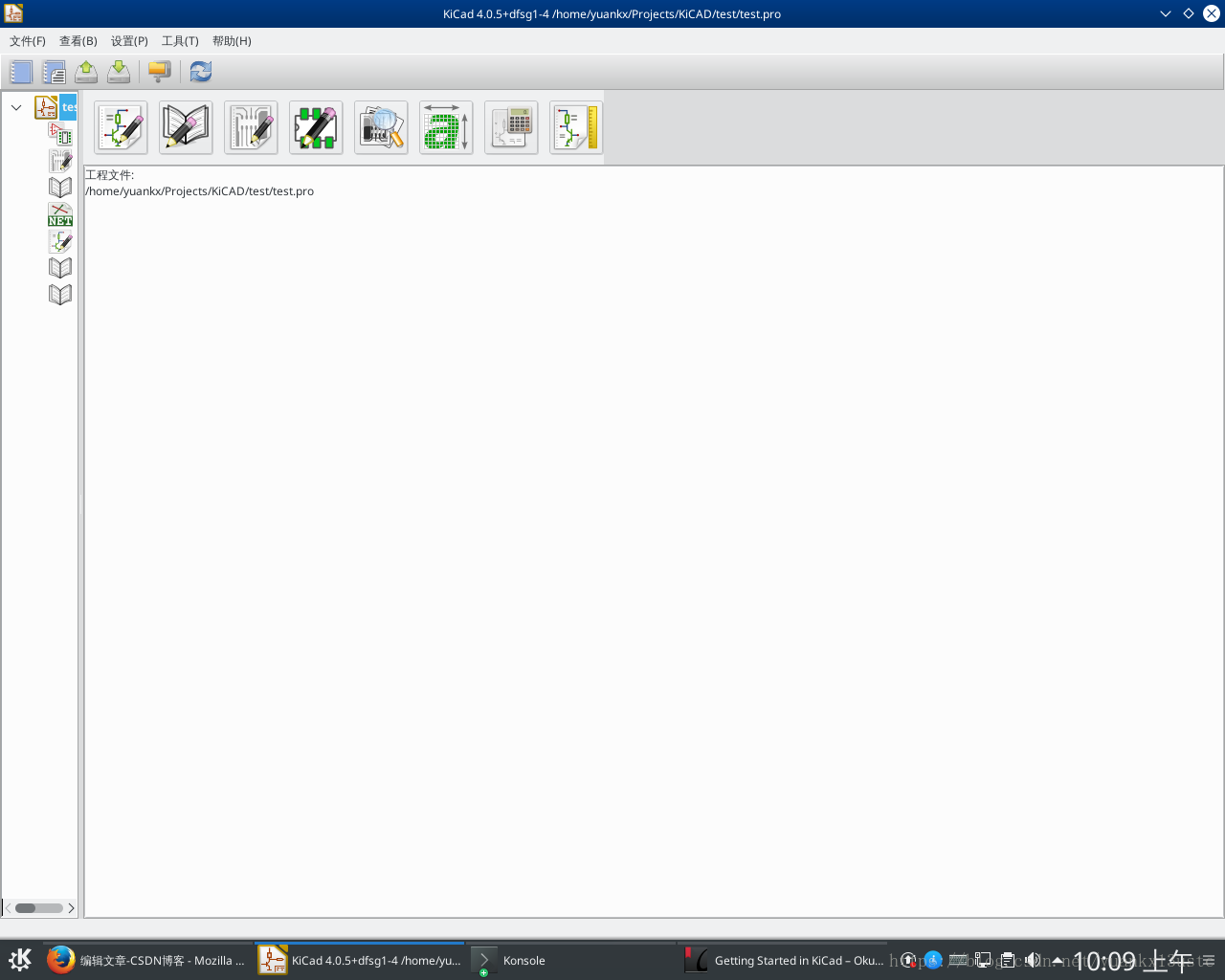Create new project from template icon

click(54, 72)
